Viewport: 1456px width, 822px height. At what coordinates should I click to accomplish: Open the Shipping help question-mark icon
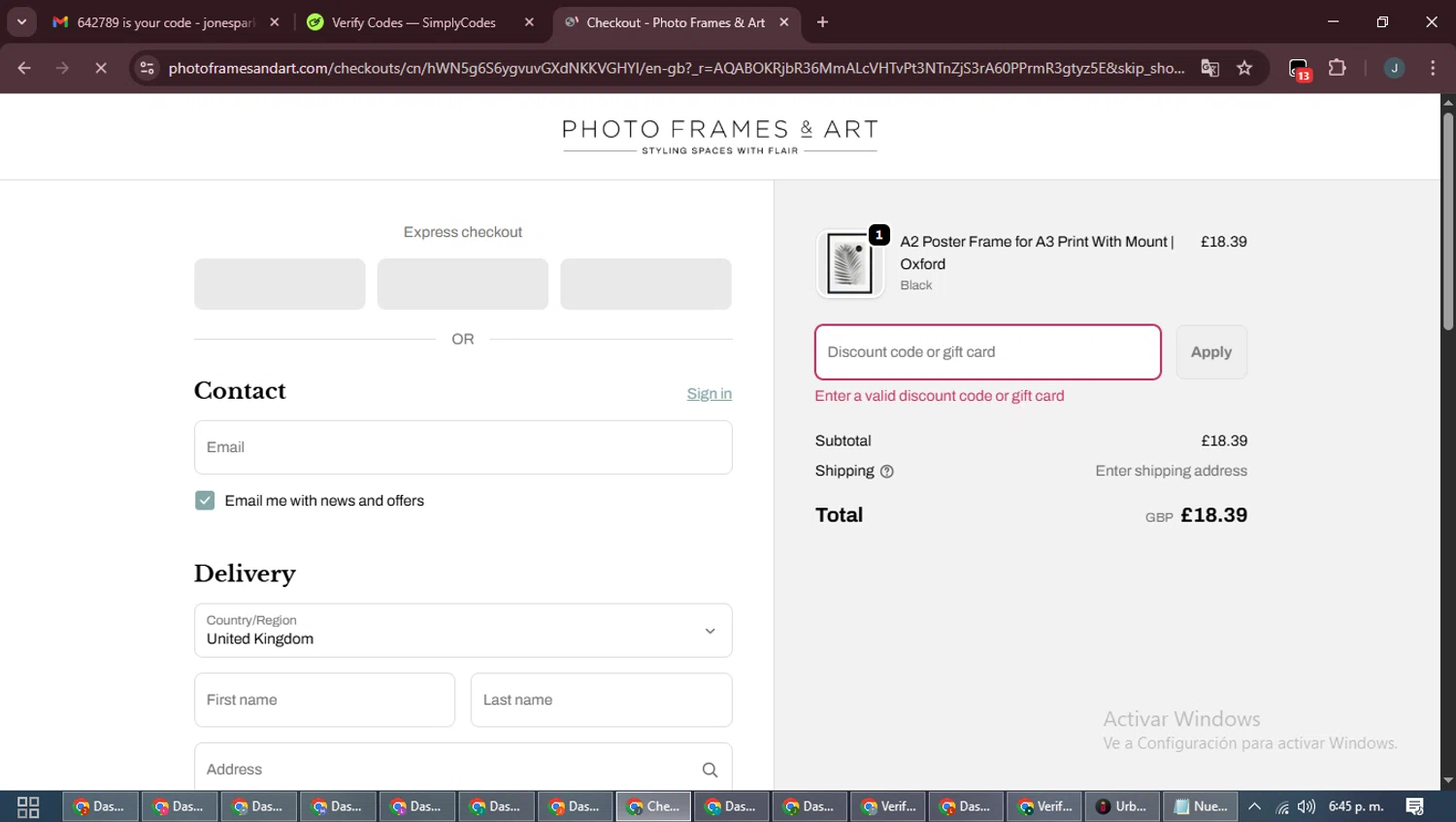tap(886, 472)
